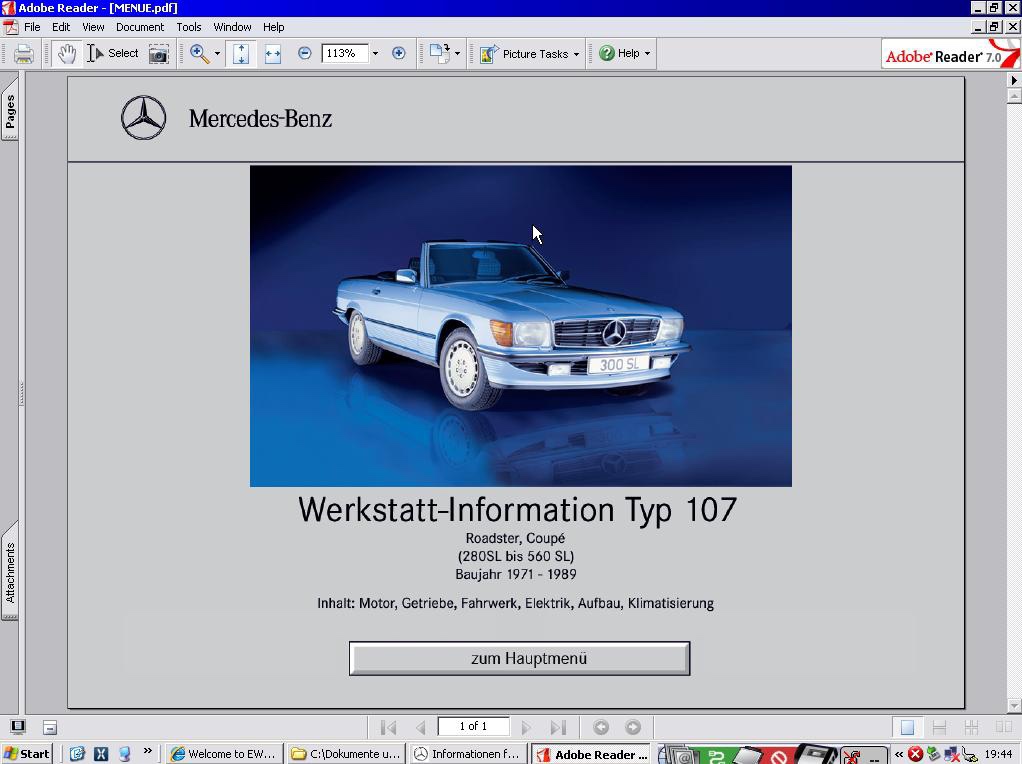1022x764 pixels.
Task: Go to previous page button
Action: tap(420, 727)
